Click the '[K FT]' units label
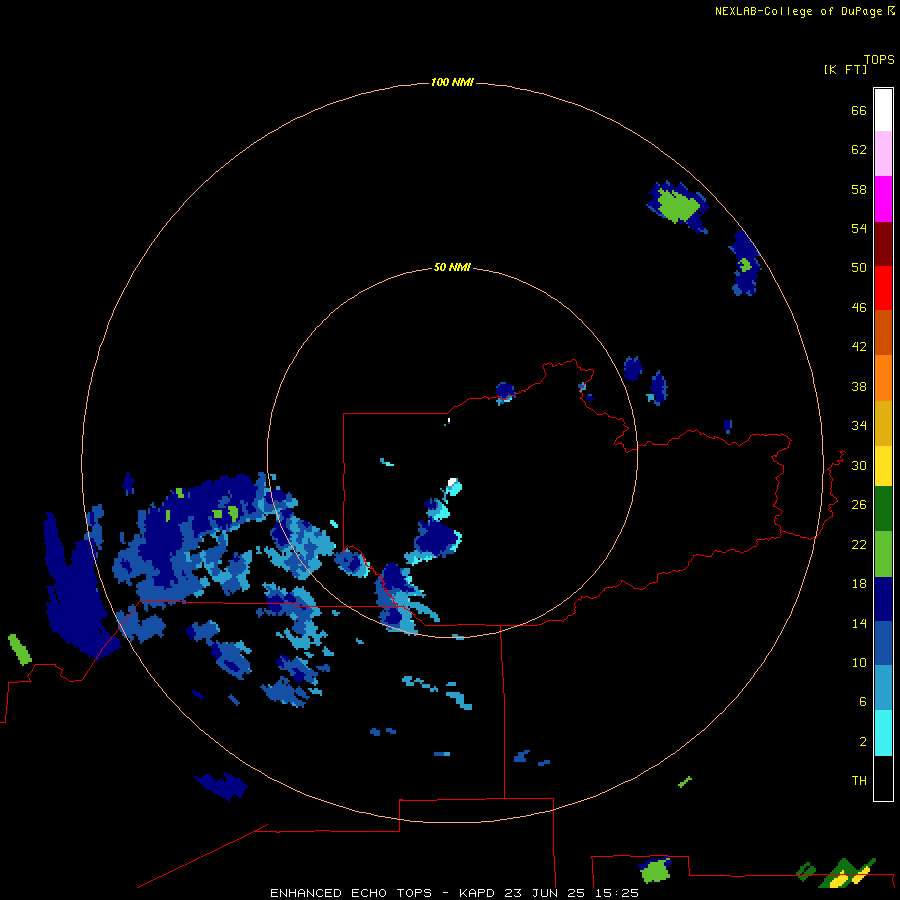900x900 pixels. pyautogui.click(x=845, y=70)
